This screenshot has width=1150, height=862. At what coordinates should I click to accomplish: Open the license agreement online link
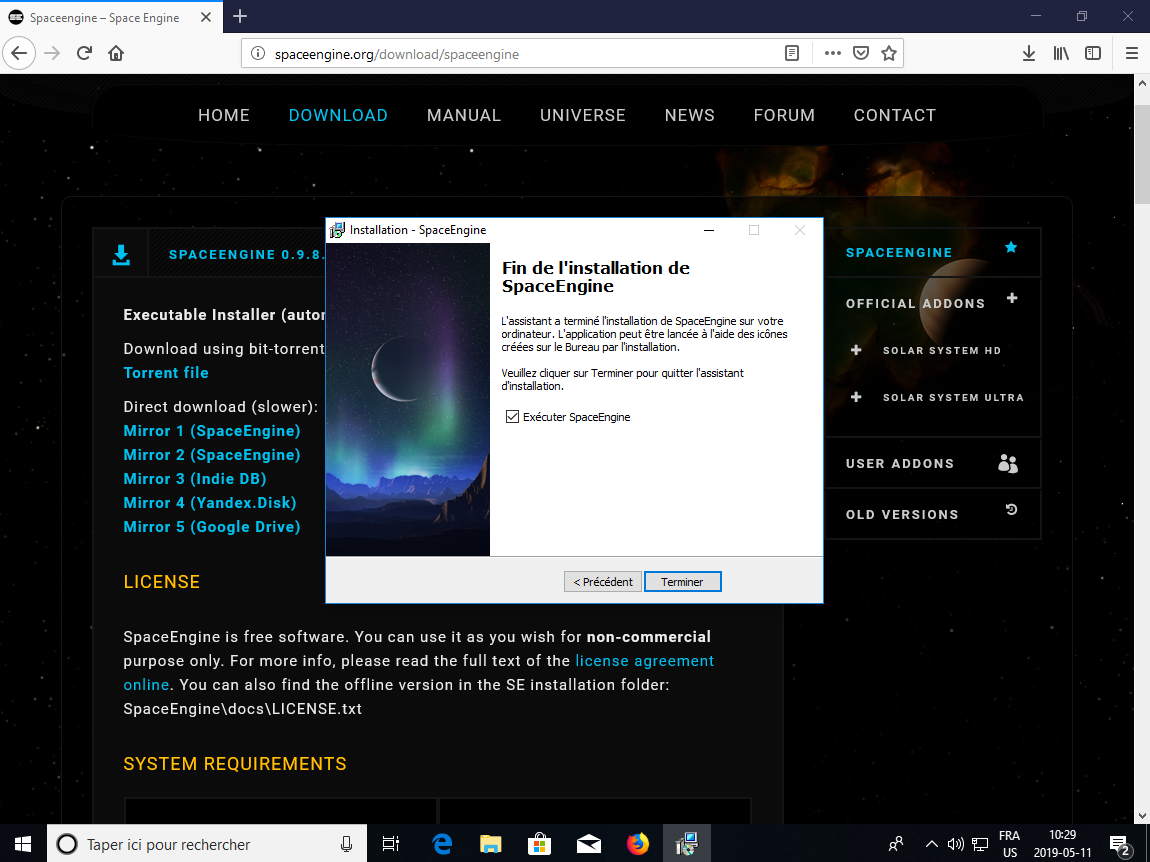click(645, 661)
